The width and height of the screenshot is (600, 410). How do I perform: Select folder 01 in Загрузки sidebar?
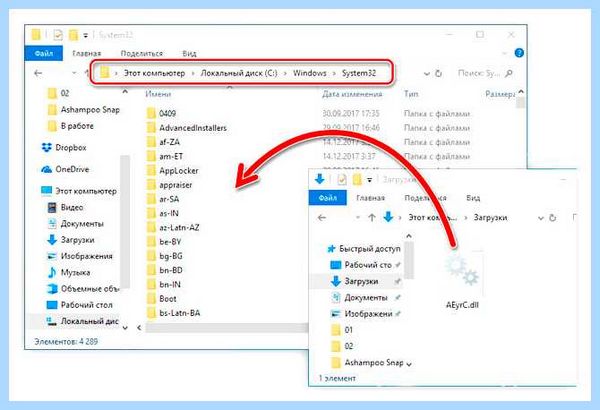coord(342,330)
